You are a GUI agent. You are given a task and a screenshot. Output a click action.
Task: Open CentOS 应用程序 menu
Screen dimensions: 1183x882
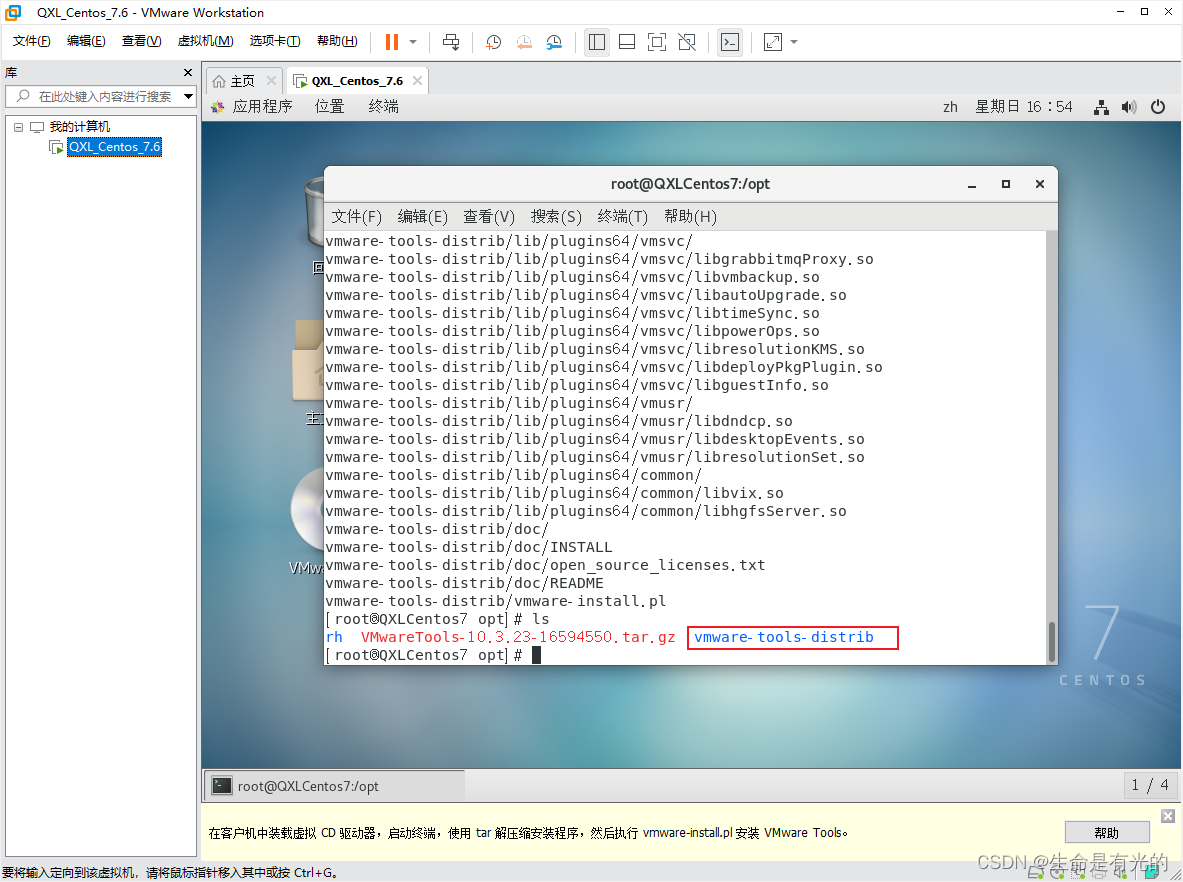(x=262, y=106)
